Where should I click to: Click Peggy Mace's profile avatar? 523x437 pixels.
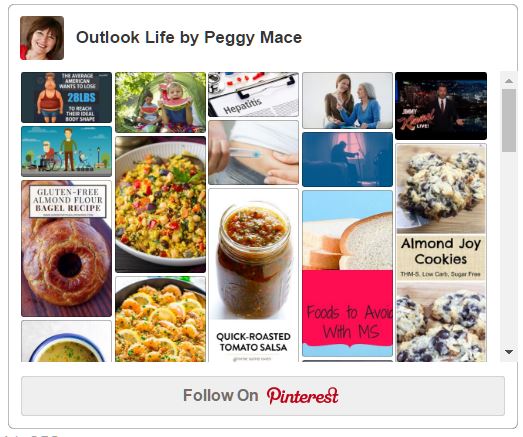point(42,38)
